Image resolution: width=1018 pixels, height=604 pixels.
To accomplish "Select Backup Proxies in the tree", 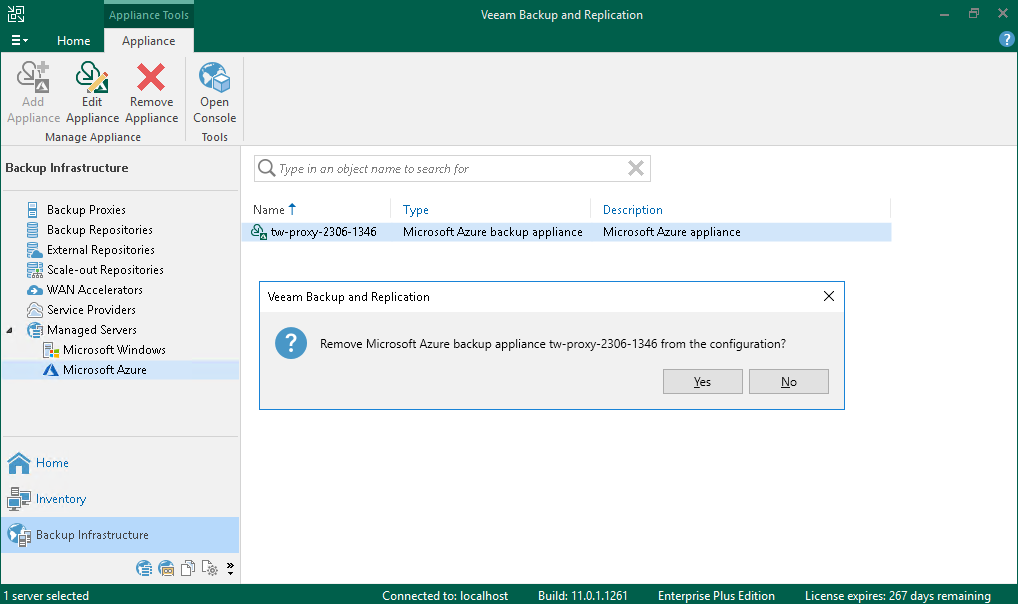I will (x=86, y=210).
